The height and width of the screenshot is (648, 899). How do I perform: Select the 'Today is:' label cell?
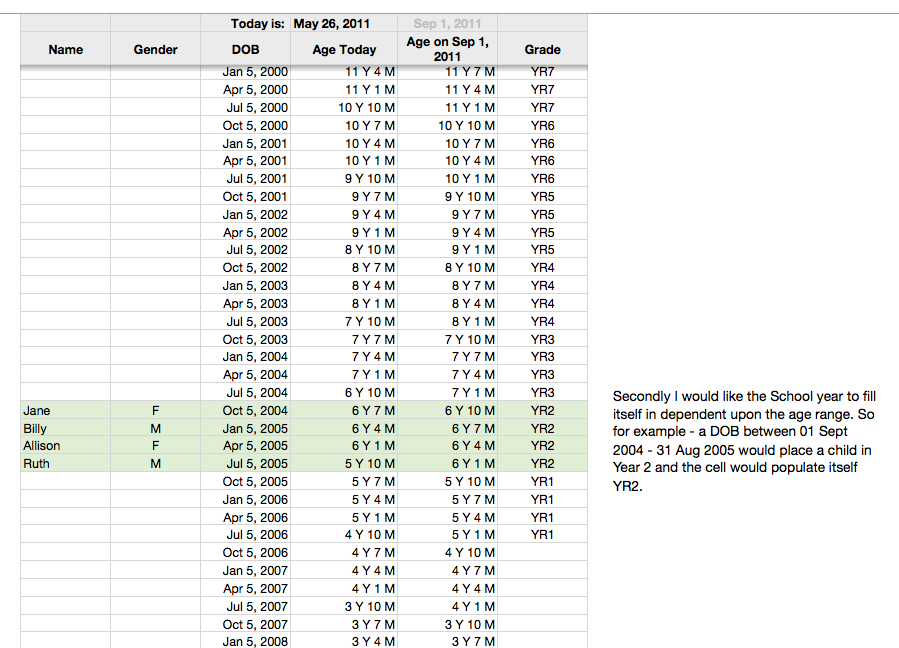click(x=245, y=24)
